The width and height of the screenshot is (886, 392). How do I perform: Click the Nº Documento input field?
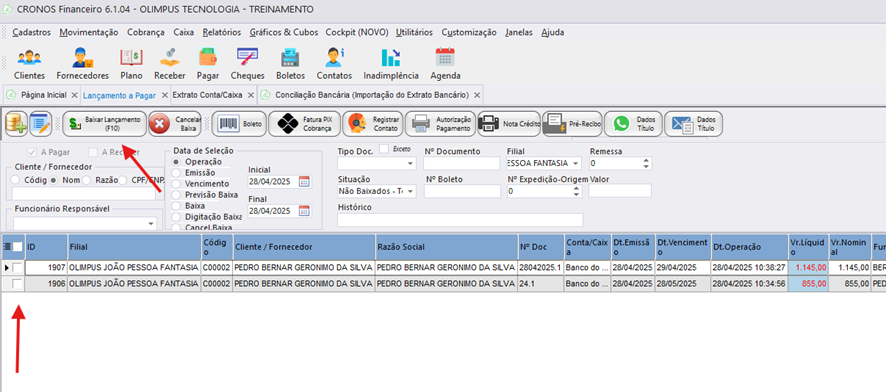(x=462, y=163)
